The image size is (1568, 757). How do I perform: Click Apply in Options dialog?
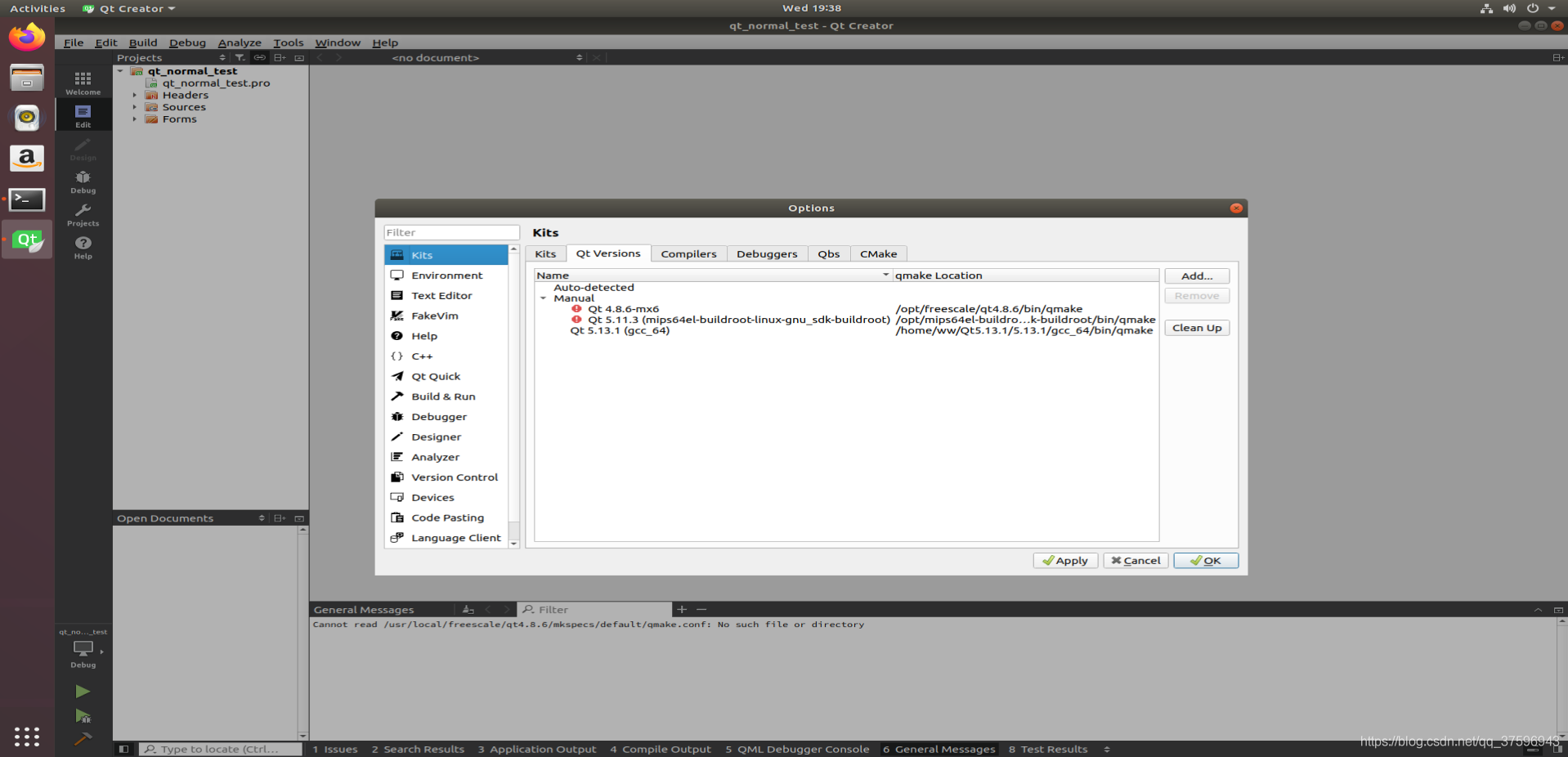1065,560
